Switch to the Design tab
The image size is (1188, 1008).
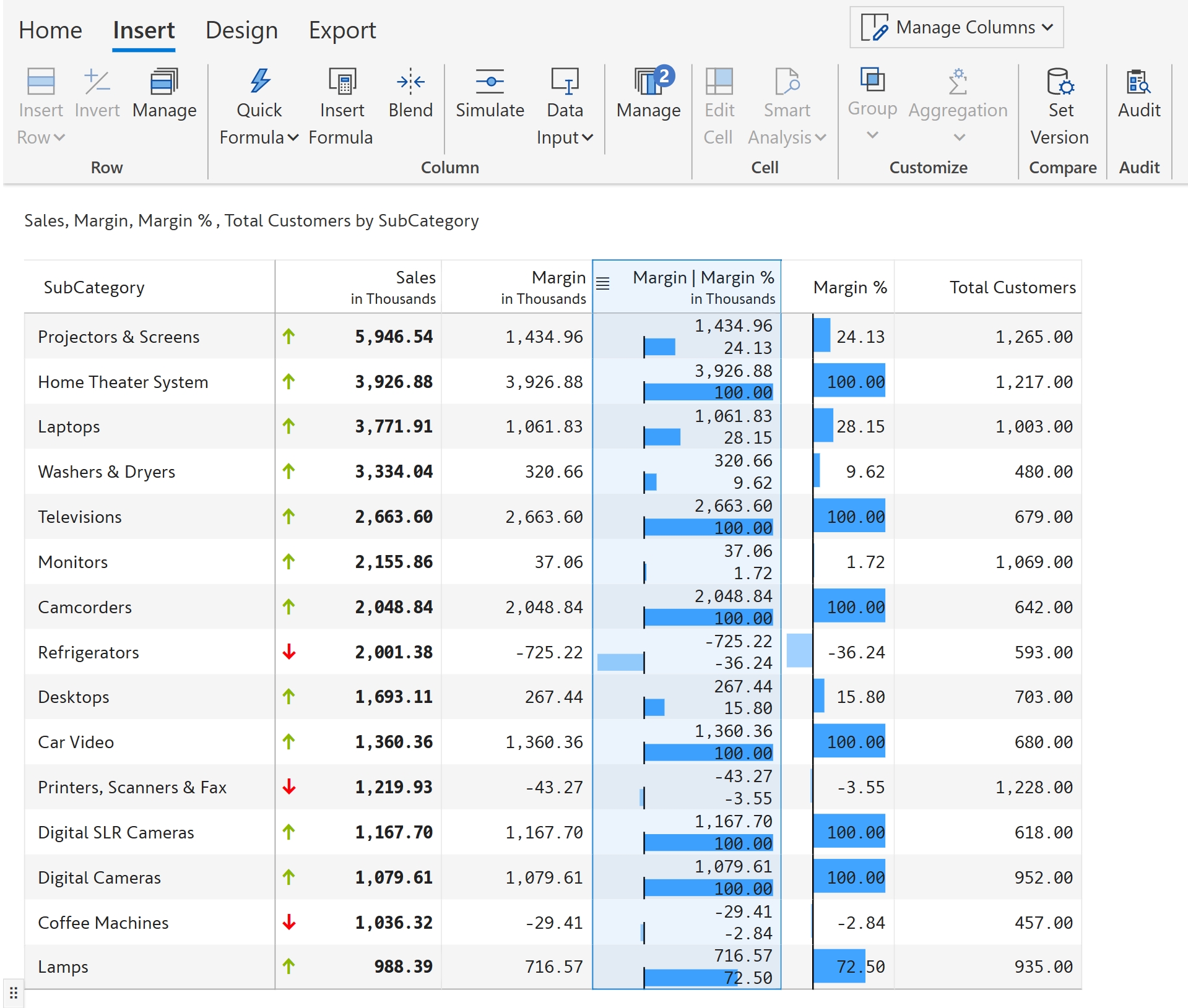click(x=241, y=30)
